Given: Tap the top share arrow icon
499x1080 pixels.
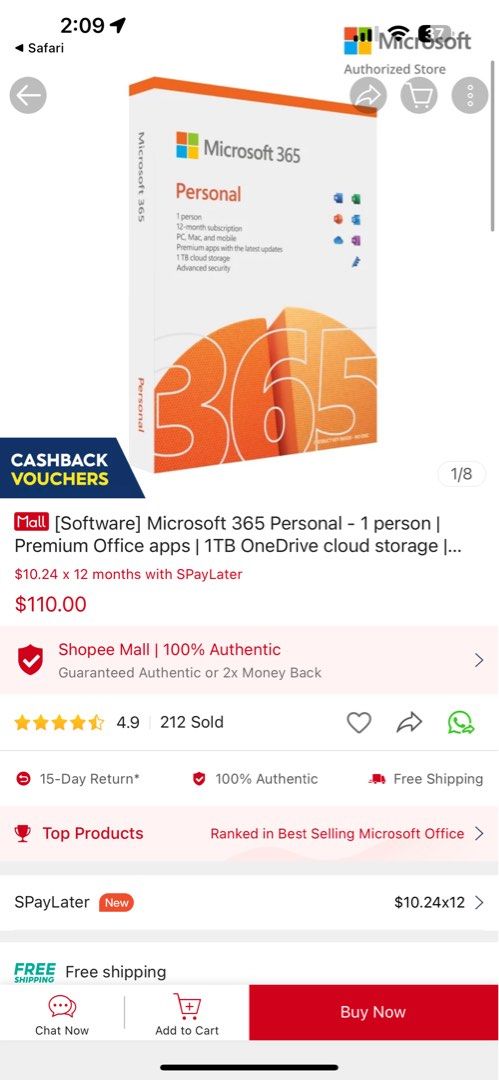Looking at the screenshot, I should click(368, 95).
